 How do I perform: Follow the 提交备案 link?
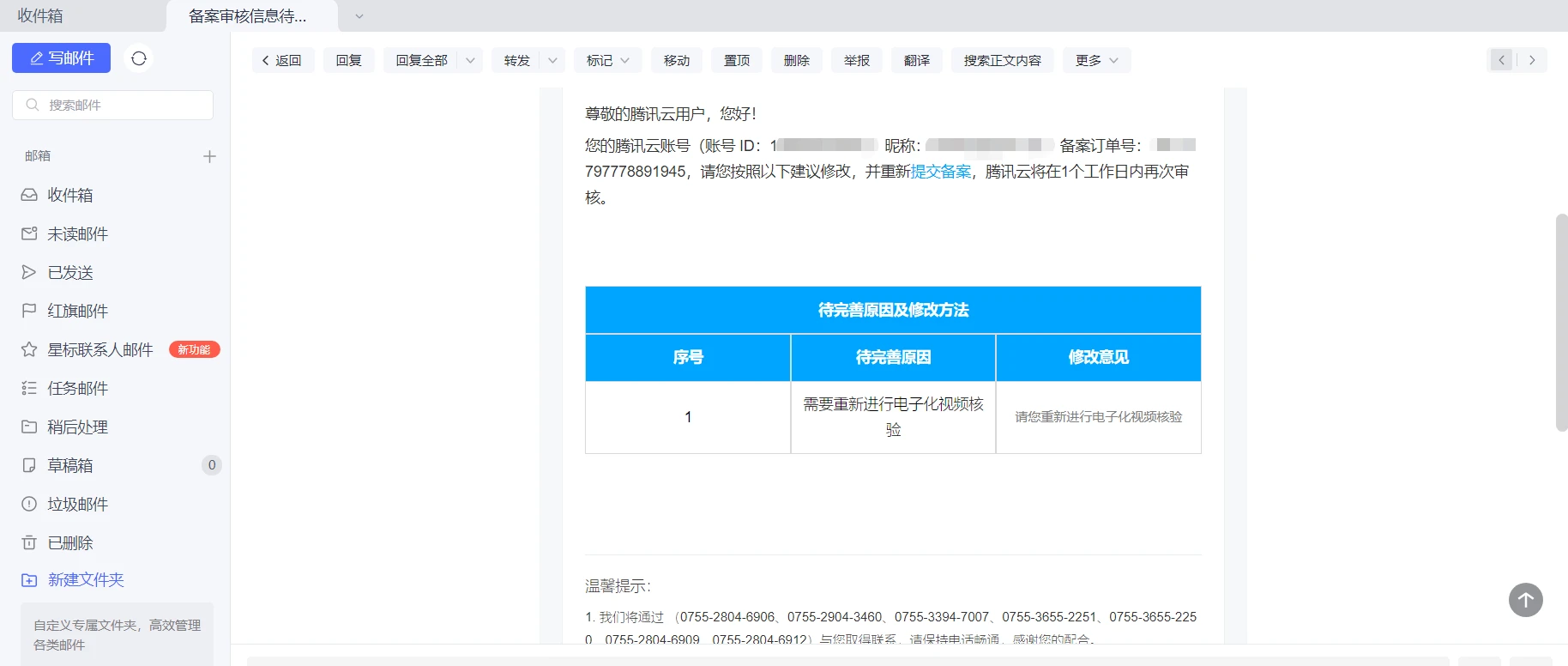pyautogui.click(x=940, y=172)
